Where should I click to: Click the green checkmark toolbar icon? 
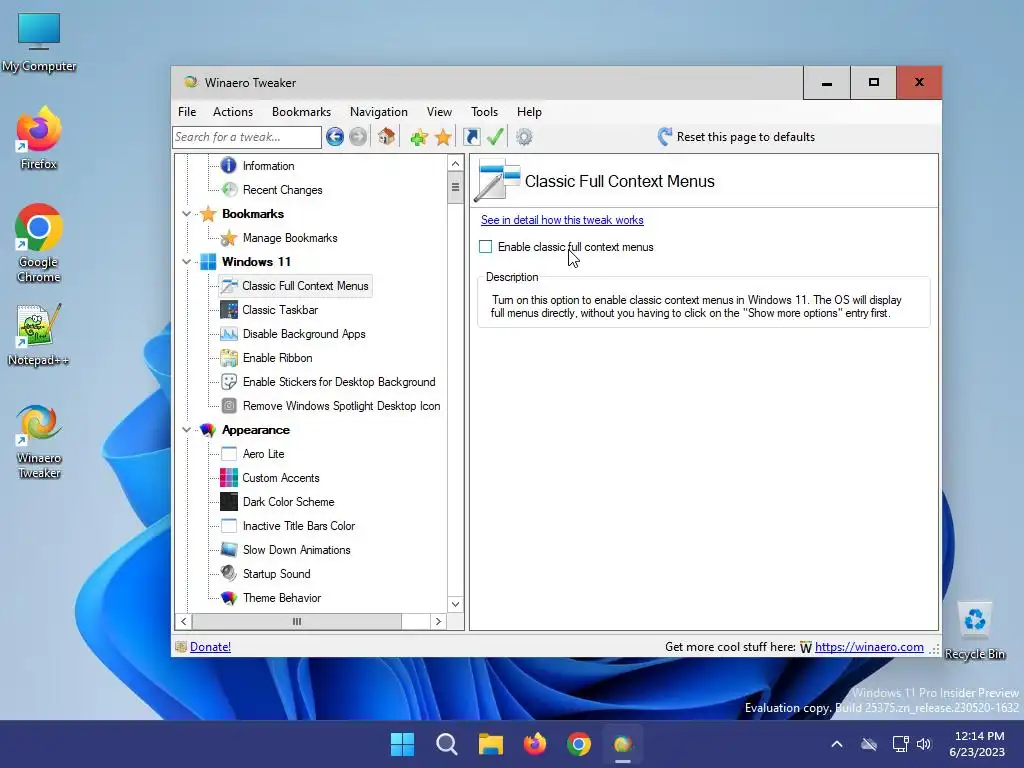pyautogui.click(x=495, y=136)
